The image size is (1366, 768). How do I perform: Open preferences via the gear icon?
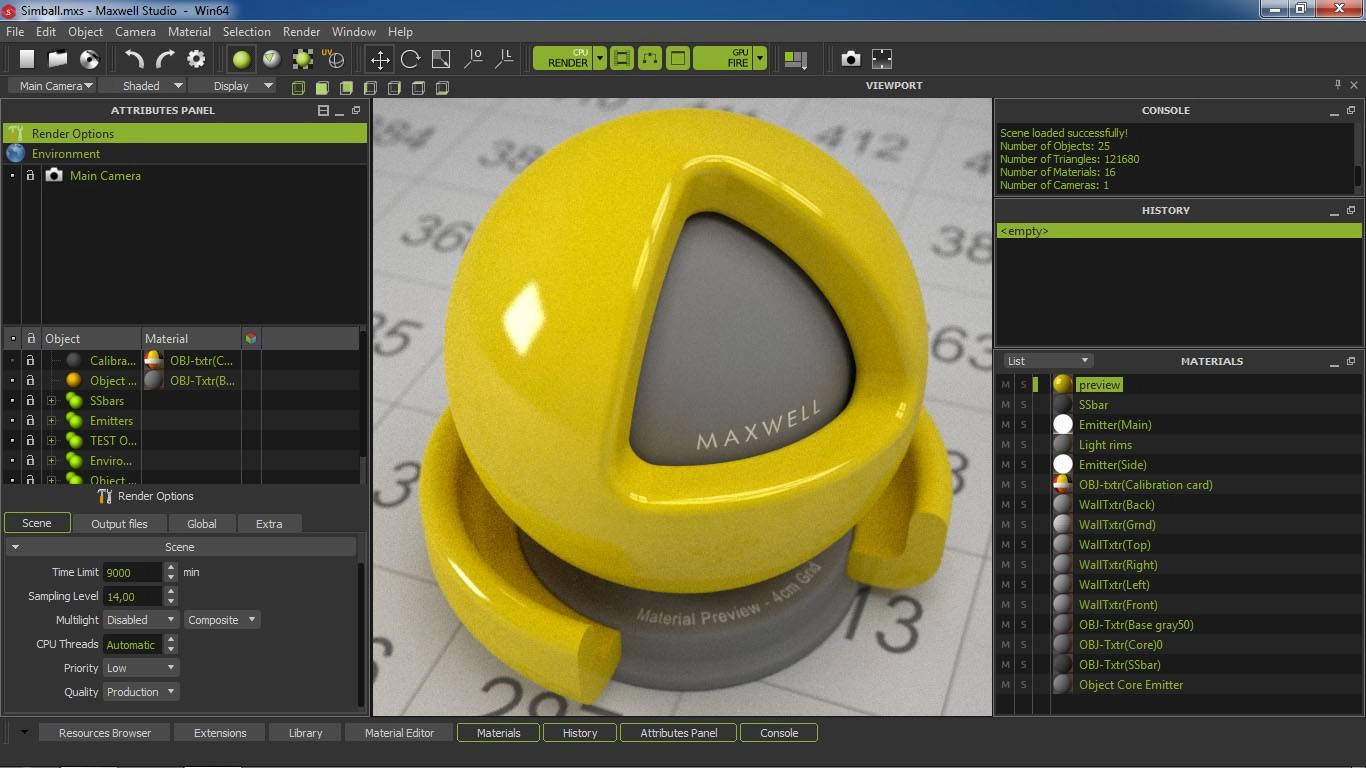pos(196,59)
